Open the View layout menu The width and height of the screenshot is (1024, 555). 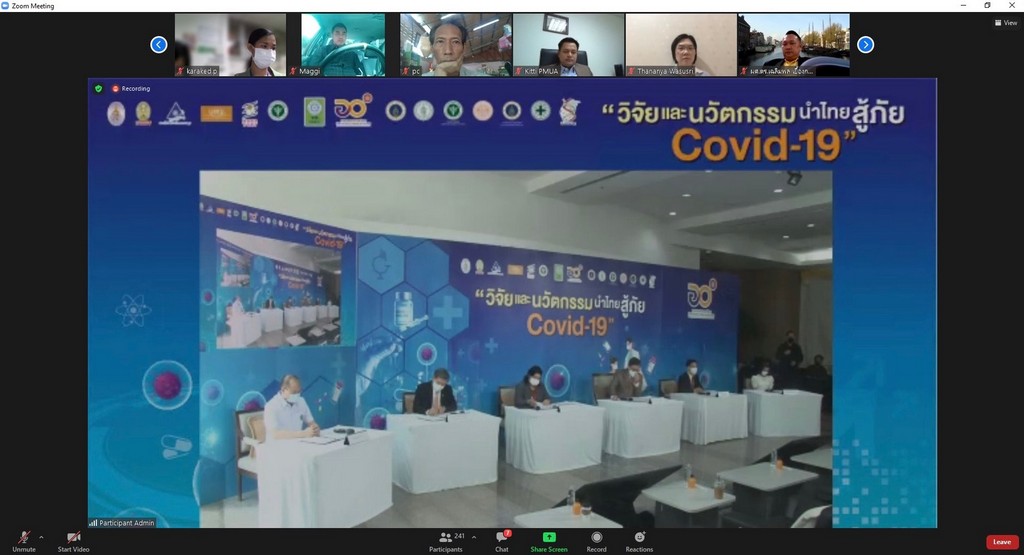(x=1005, y=23)
